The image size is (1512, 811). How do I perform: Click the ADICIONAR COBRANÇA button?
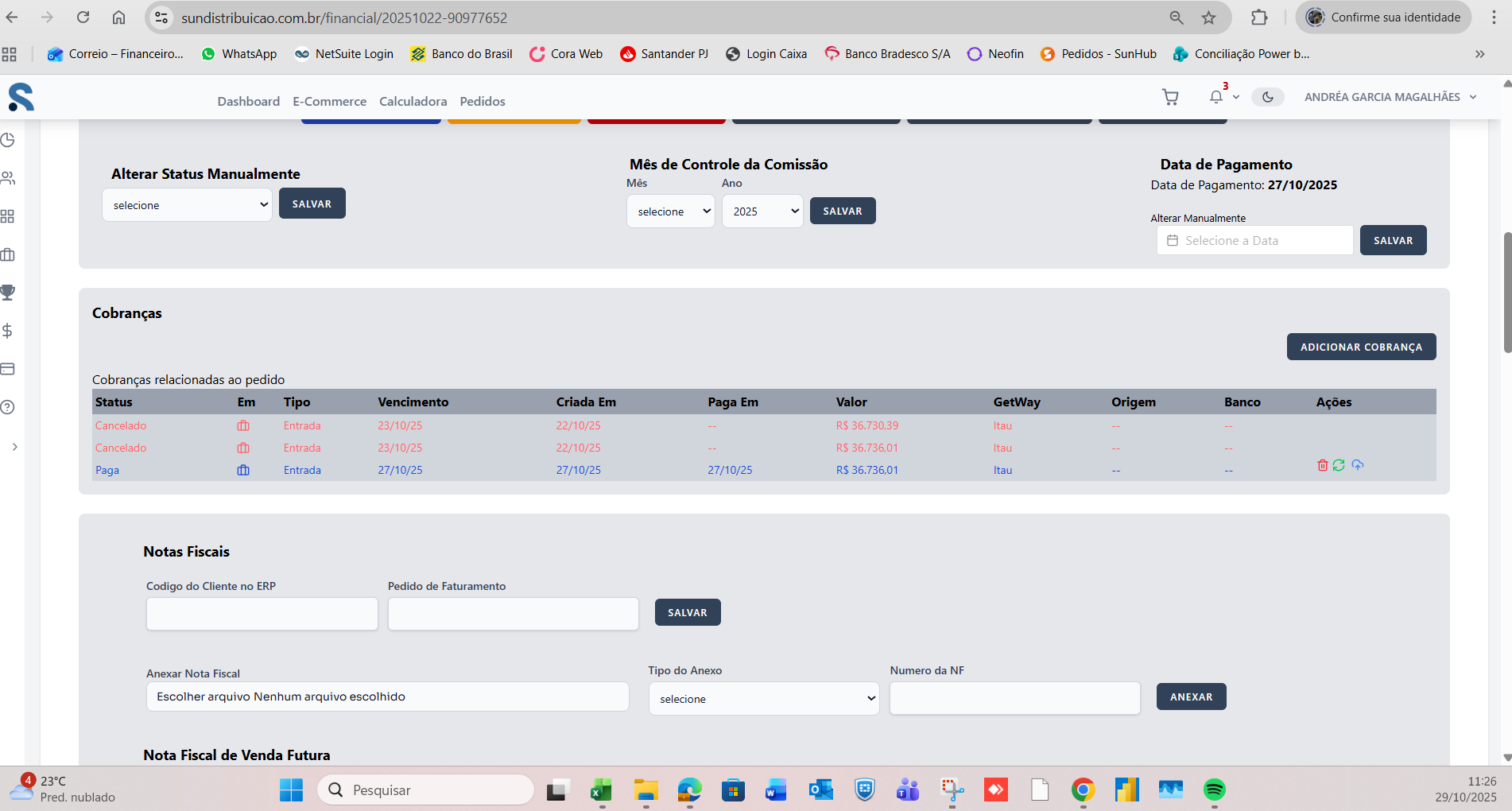[1361, 347]
